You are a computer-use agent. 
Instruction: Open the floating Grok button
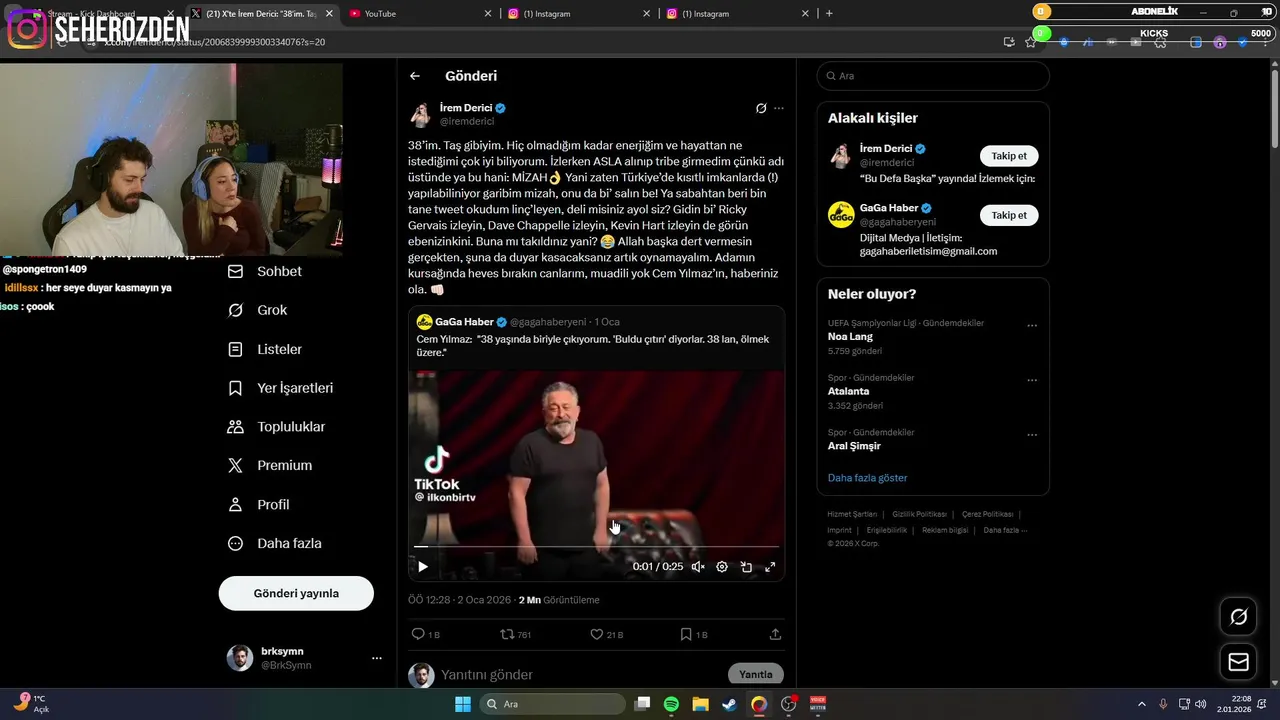1238,617
